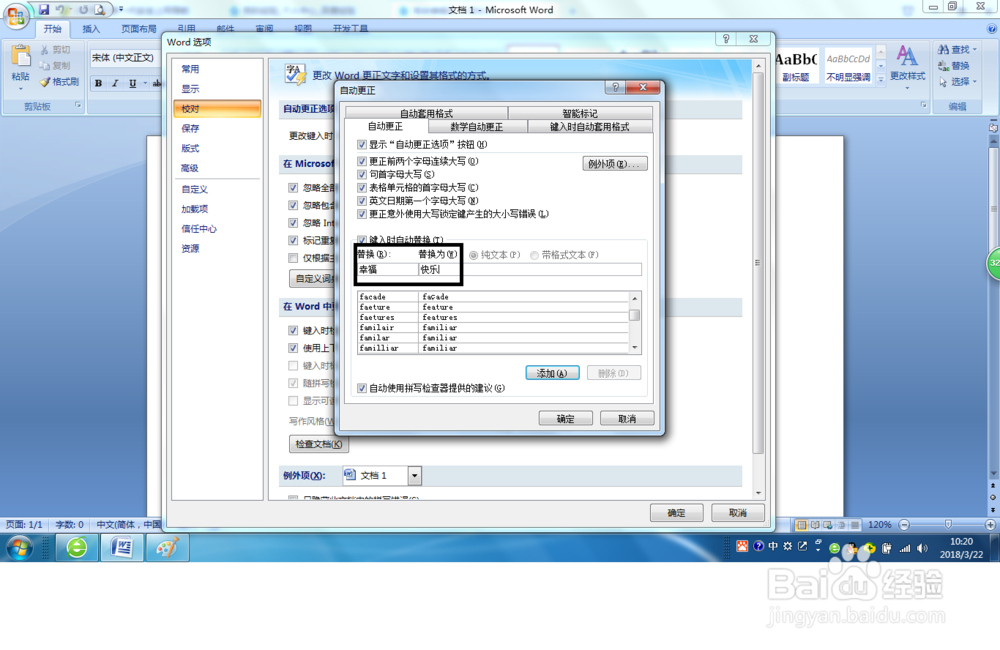Image resolution: width=1000 pixels, height=650 pixels.
Task: Toggle Bold formatting button
Action: point(98,83)
